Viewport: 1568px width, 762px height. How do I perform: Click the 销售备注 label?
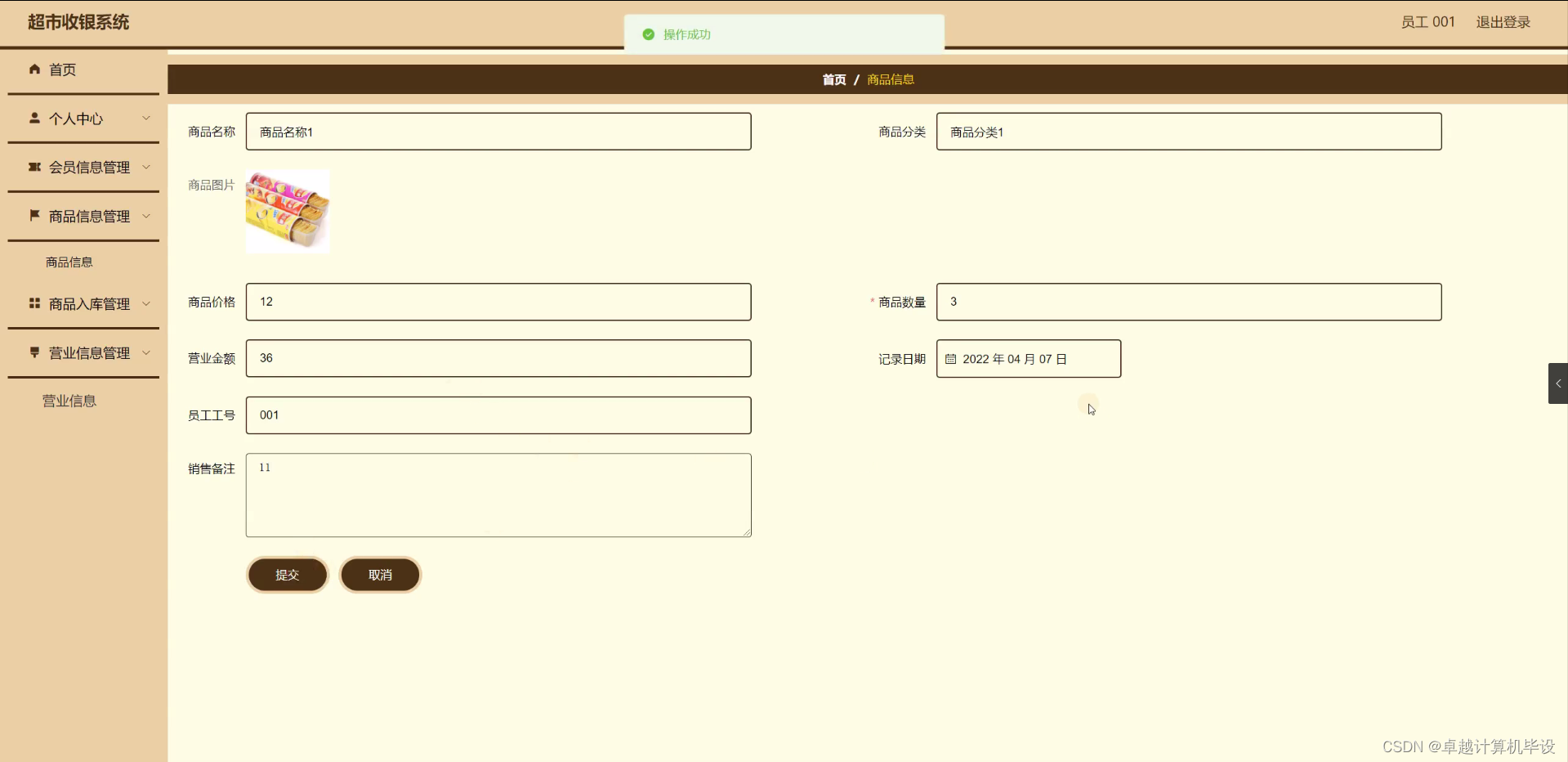pyautogui.click(x=212, y=468)
